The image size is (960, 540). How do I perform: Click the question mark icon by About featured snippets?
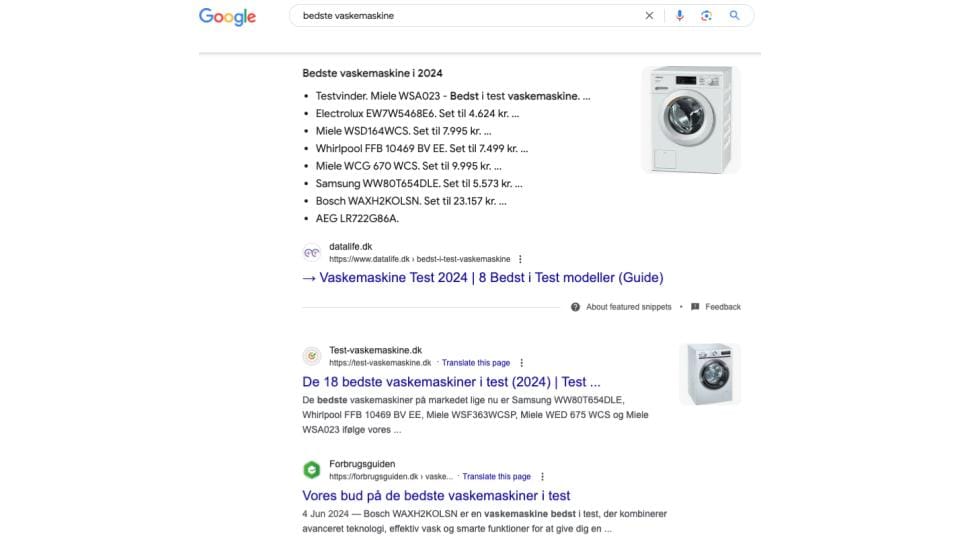click(575, 307)
